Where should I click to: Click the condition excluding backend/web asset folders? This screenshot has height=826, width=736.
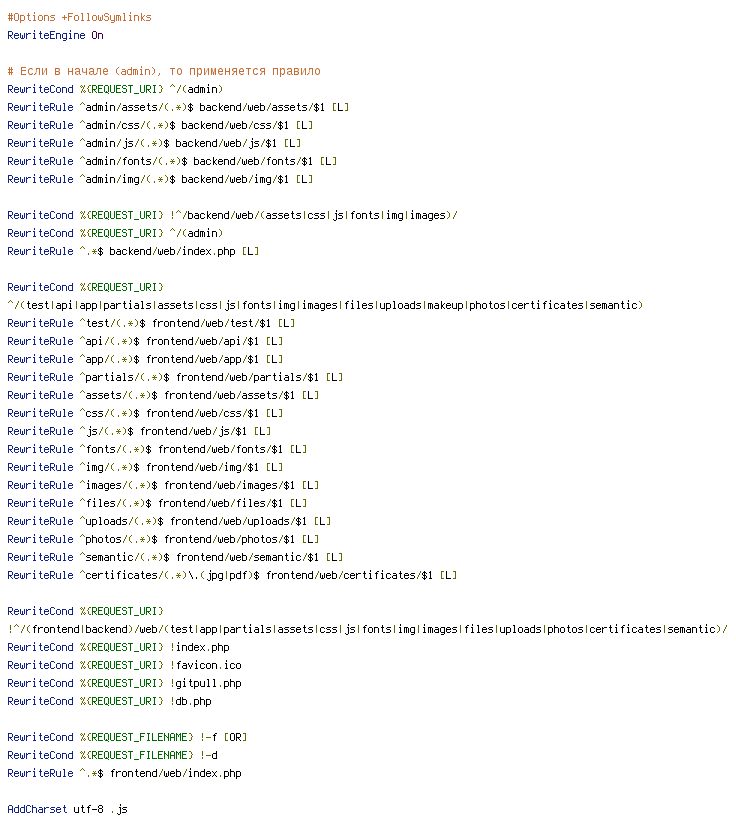point(232,215)
